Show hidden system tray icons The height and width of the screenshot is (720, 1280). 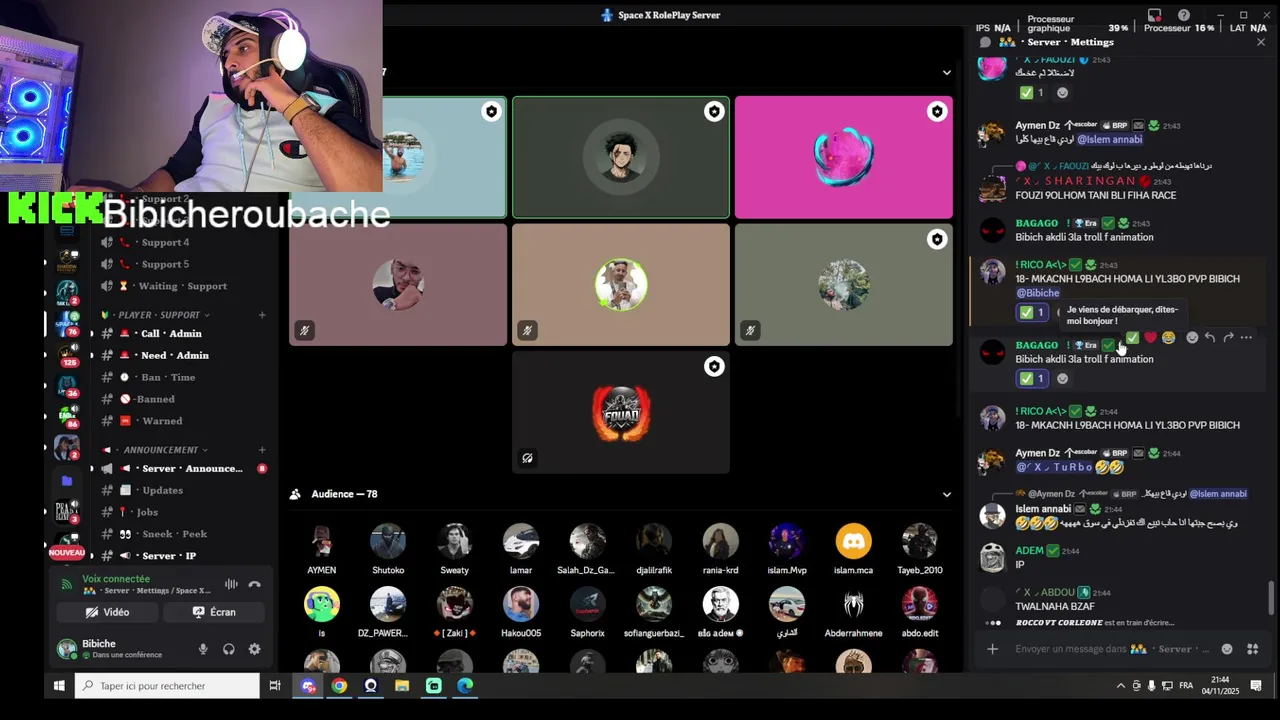coord(1120,686)
